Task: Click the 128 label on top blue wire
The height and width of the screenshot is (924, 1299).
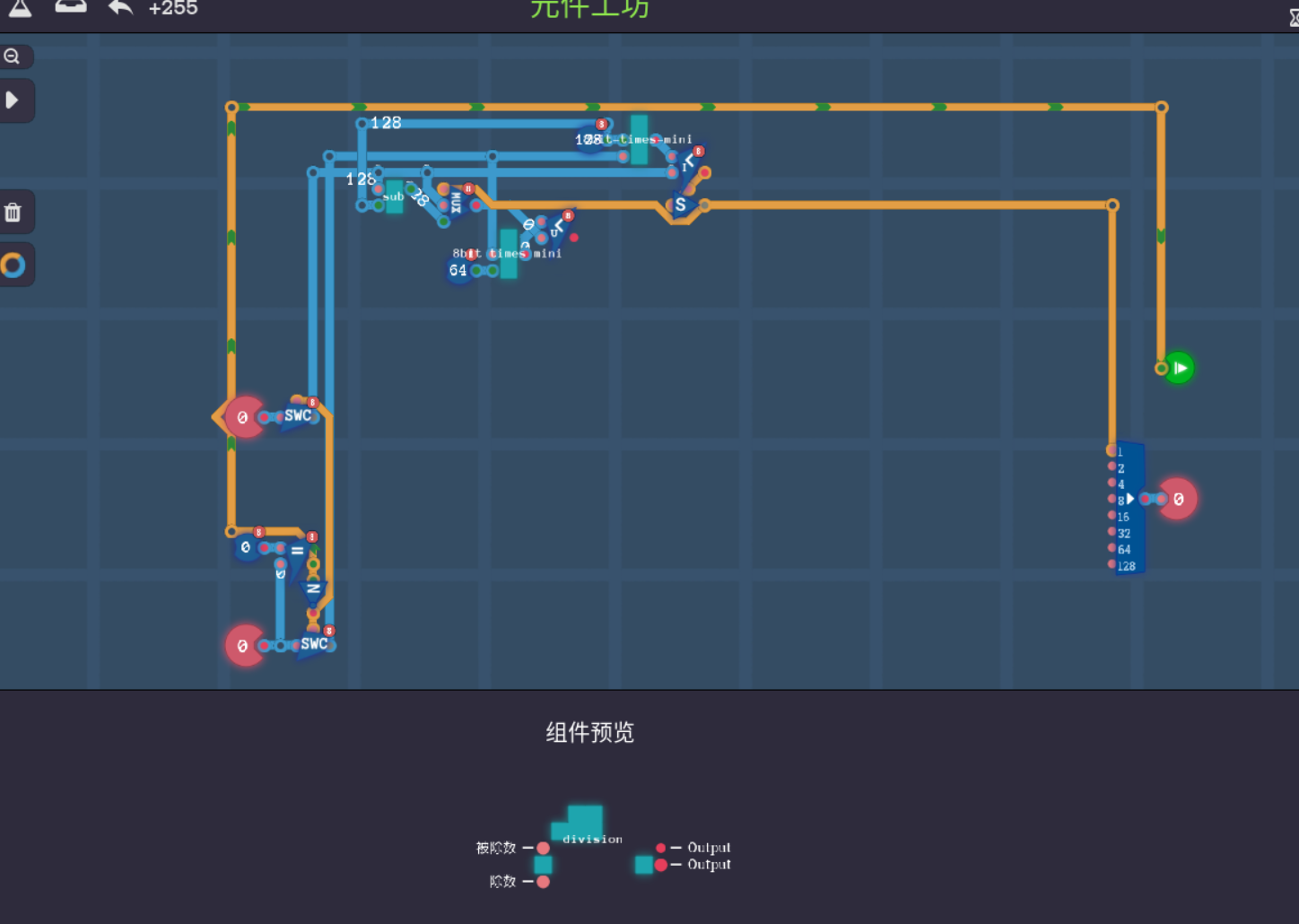Action: (387, 123)
